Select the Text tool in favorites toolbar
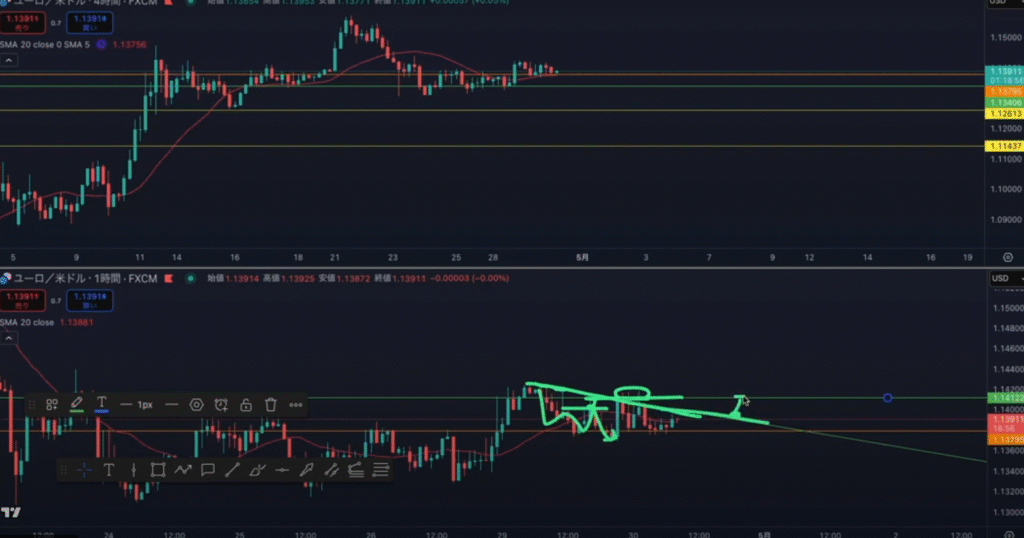 pos(108,469)
